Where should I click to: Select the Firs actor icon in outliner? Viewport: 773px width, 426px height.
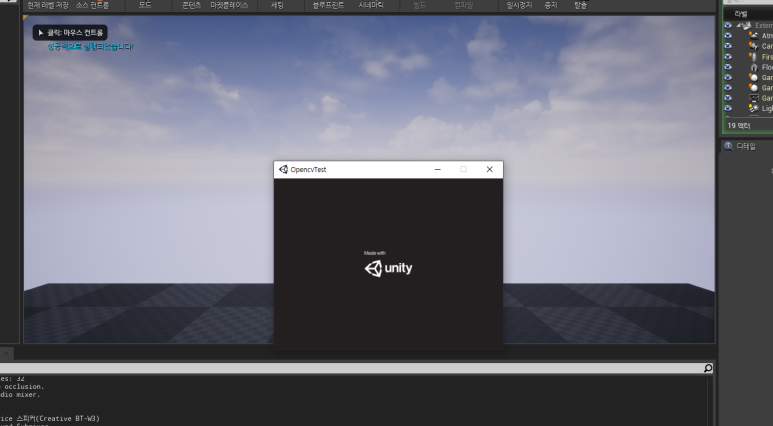pyautogui.click(x=754, y=57)
